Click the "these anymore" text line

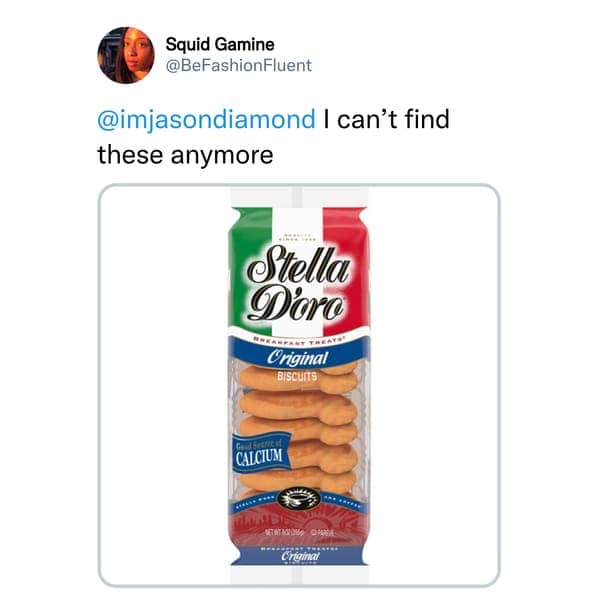coord(185,155)
